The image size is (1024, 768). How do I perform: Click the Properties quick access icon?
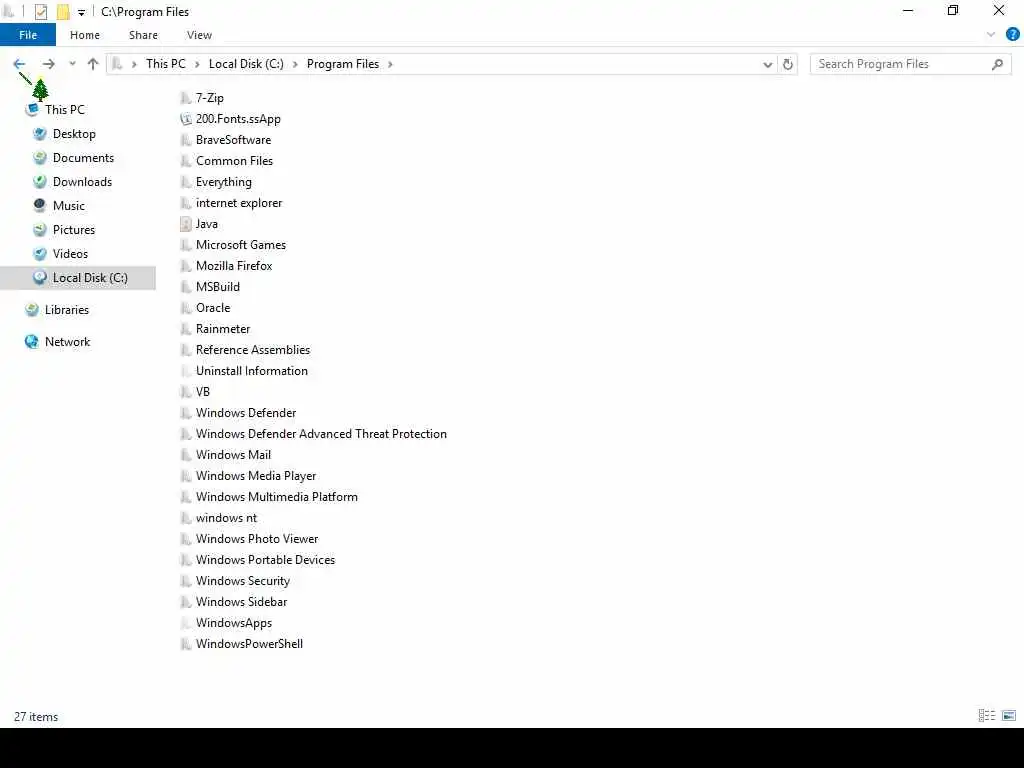coord(40,12)
